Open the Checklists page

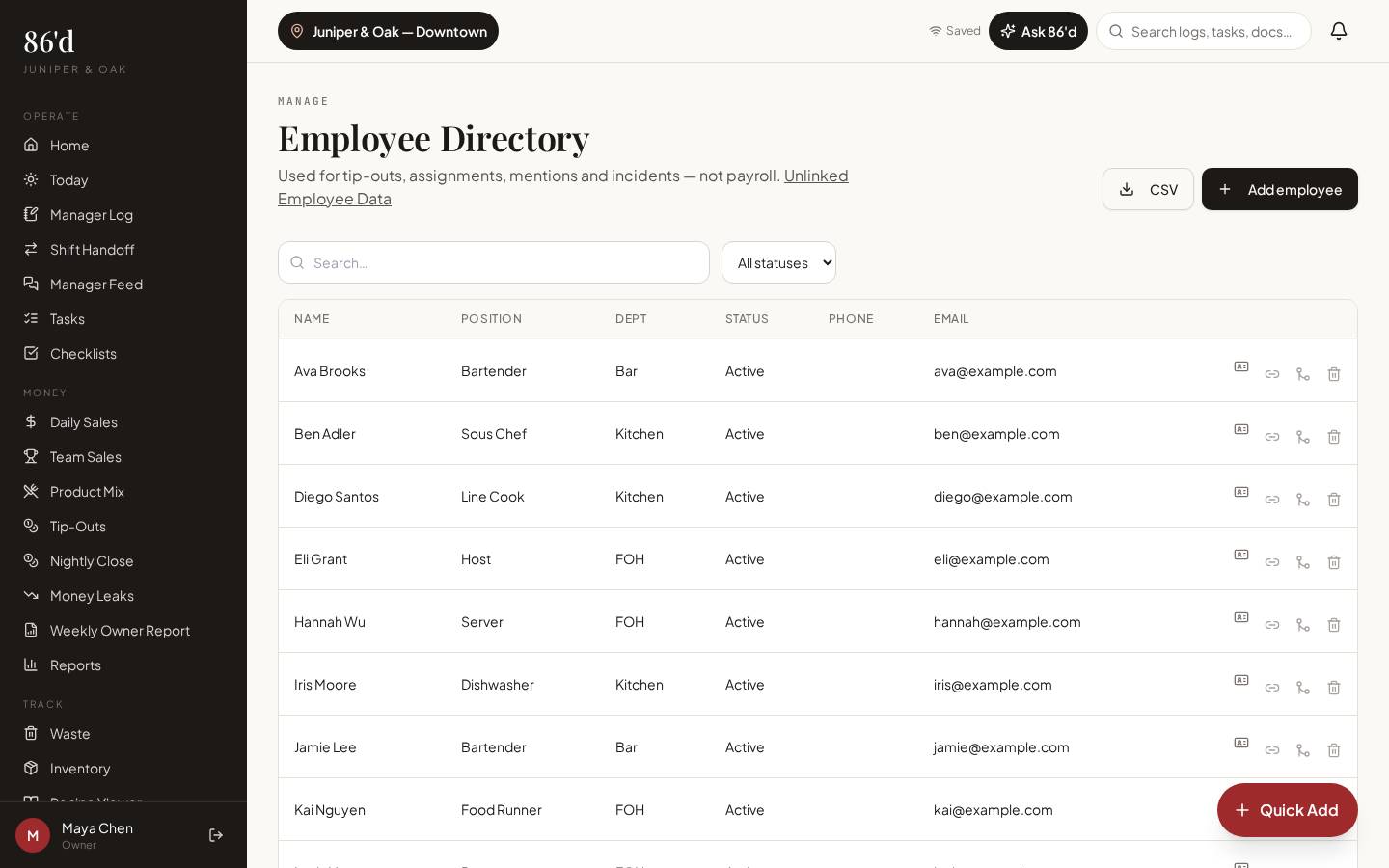(123, 353)
